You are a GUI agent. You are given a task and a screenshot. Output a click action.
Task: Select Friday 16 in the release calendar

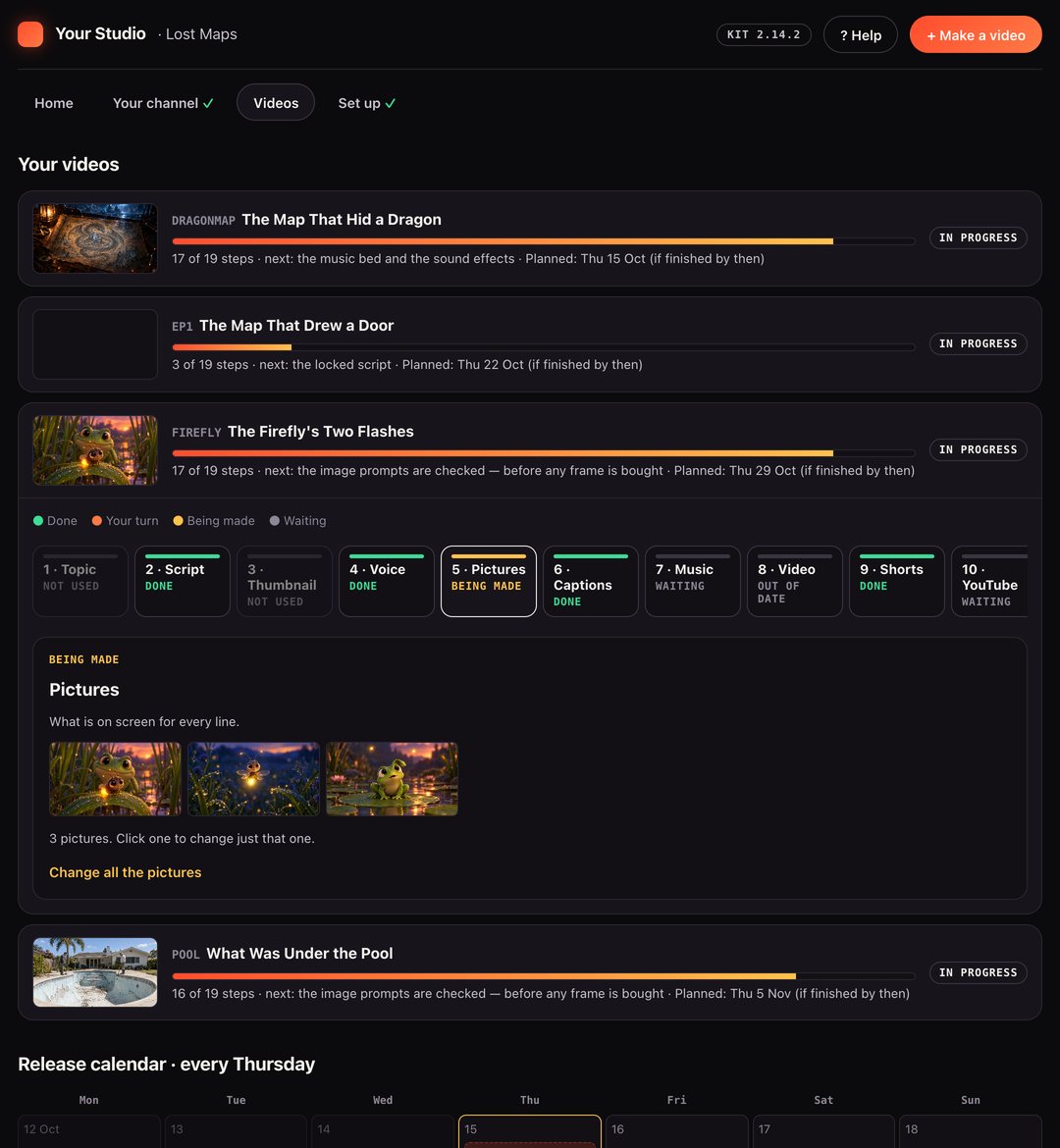(677, 1131)
